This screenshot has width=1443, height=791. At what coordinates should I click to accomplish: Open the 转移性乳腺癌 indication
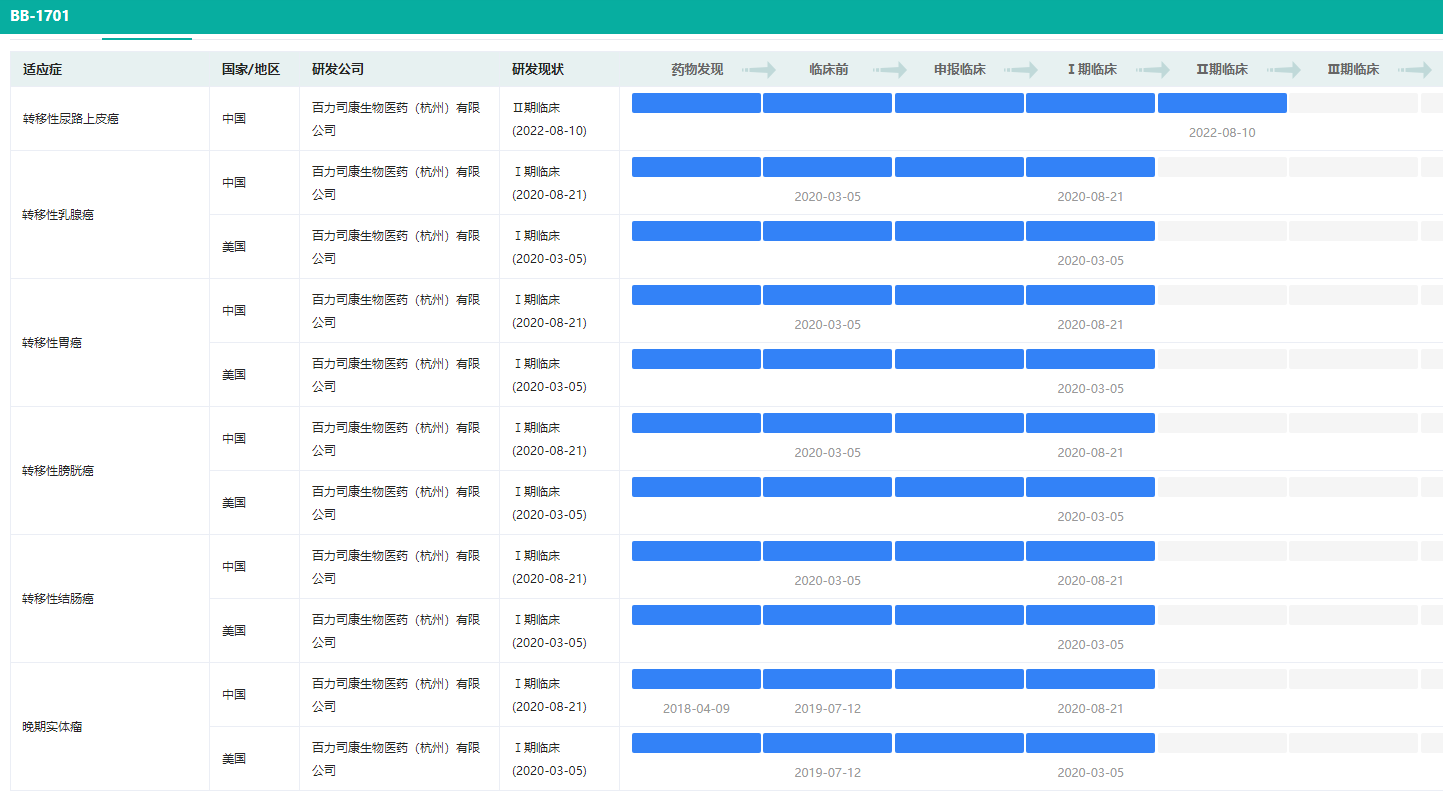click(x=58, y=215)
